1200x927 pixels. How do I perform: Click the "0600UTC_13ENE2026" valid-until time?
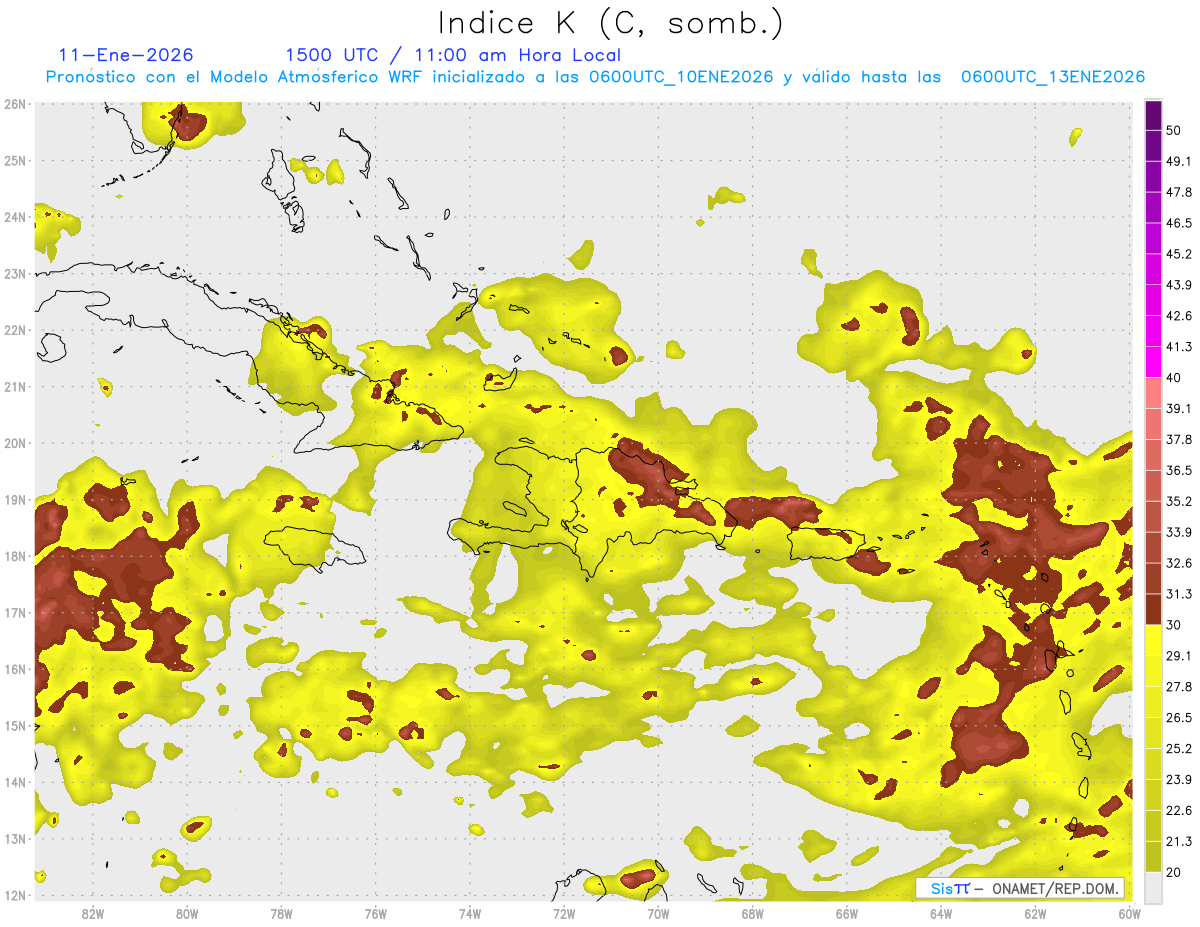pos(1052,77)
